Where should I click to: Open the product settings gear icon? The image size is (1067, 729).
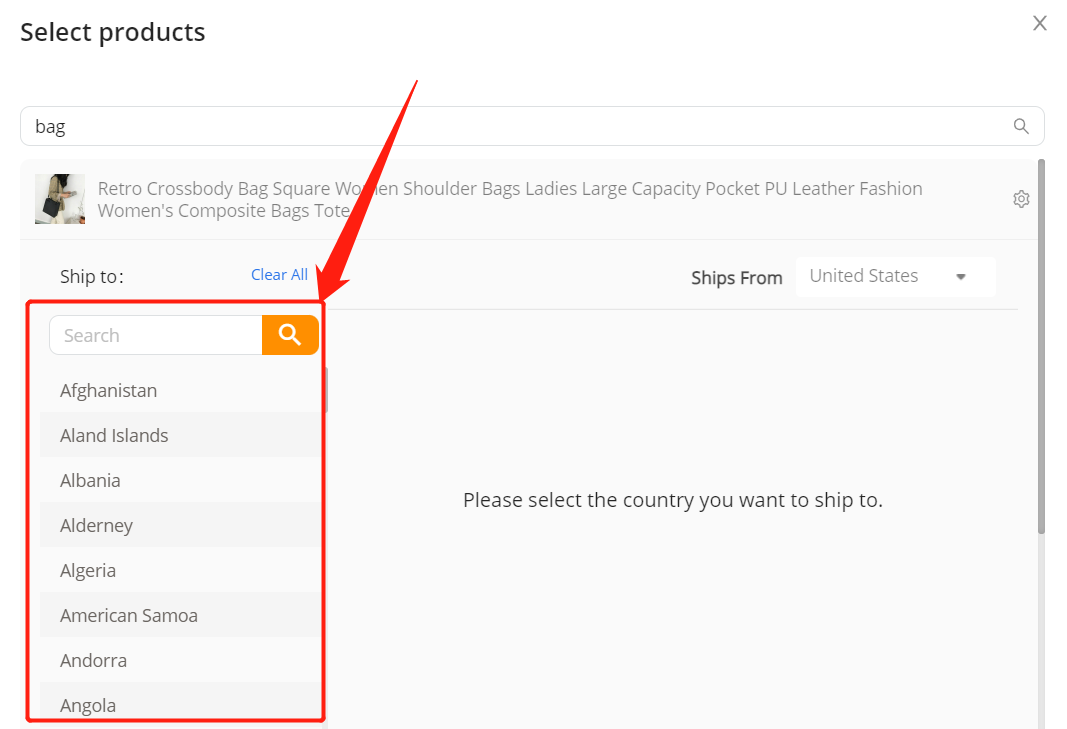point(1021,199)
